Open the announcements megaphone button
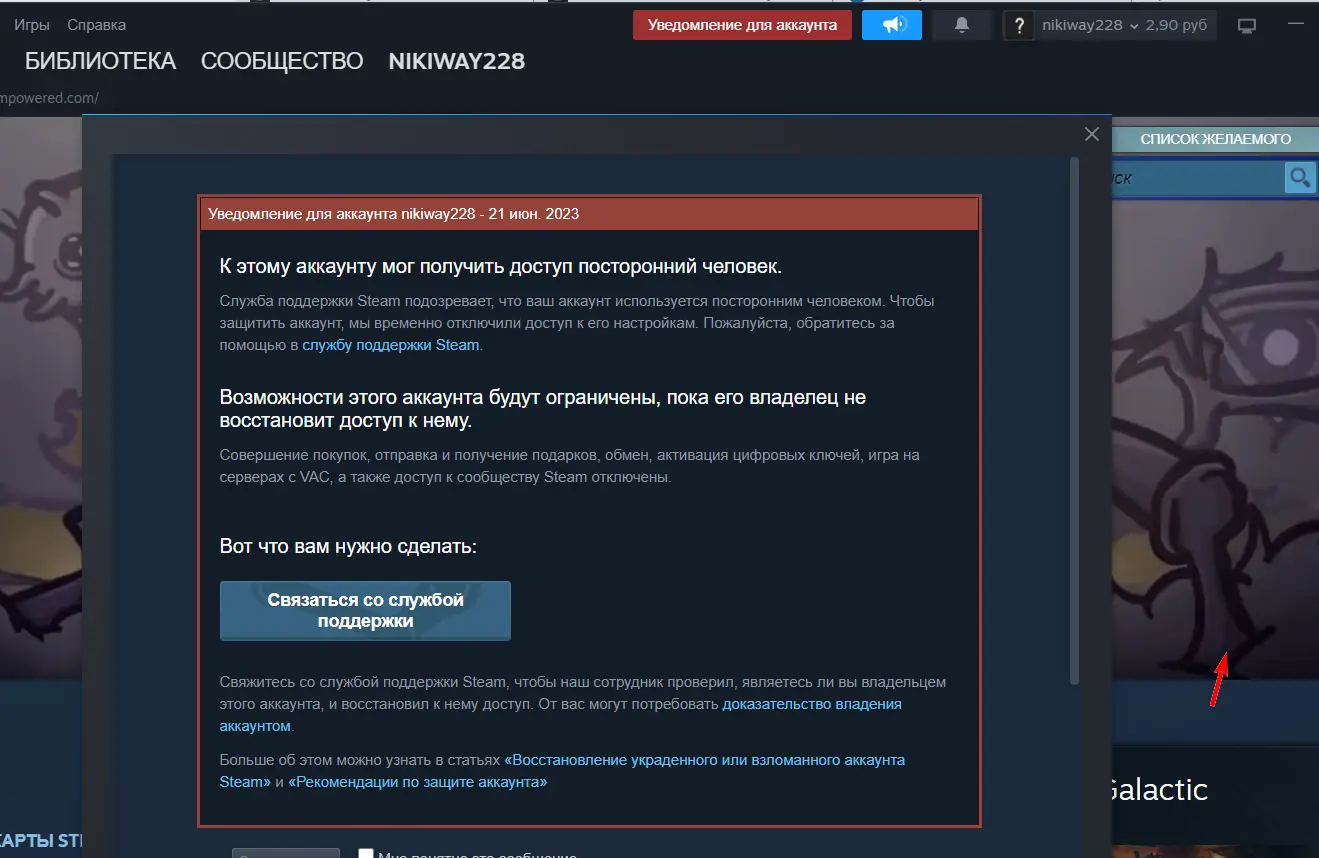The width and height of the screenshot is (1319, 858). (891, 25)
